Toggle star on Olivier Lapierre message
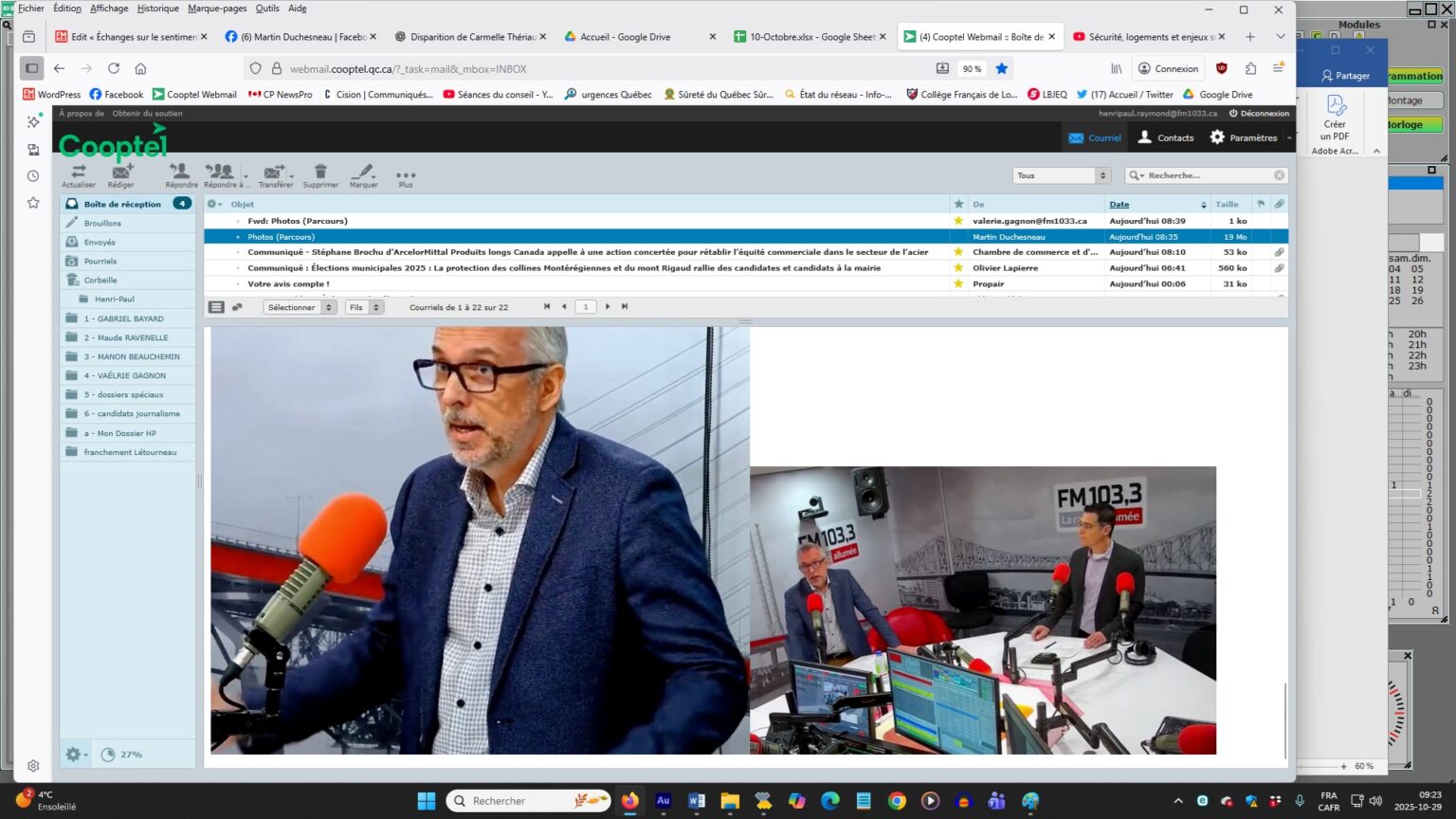This screenshot has width=1456, height=819. click(x=958, y=268)
